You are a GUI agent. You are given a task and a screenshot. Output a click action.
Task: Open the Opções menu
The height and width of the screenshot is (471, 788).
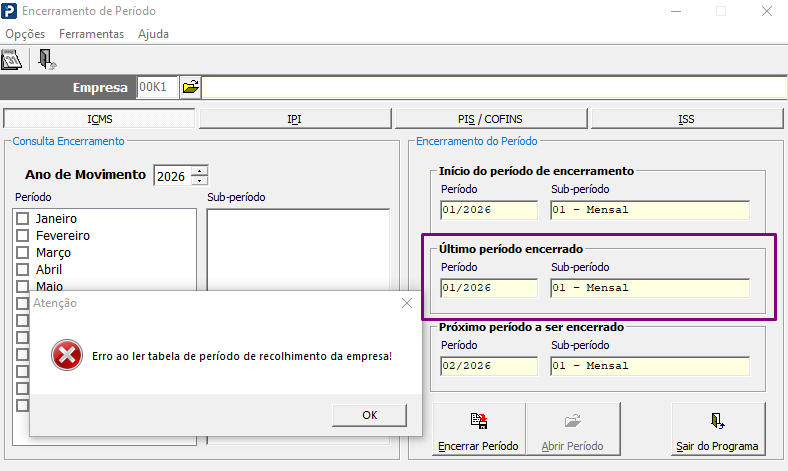25,34
